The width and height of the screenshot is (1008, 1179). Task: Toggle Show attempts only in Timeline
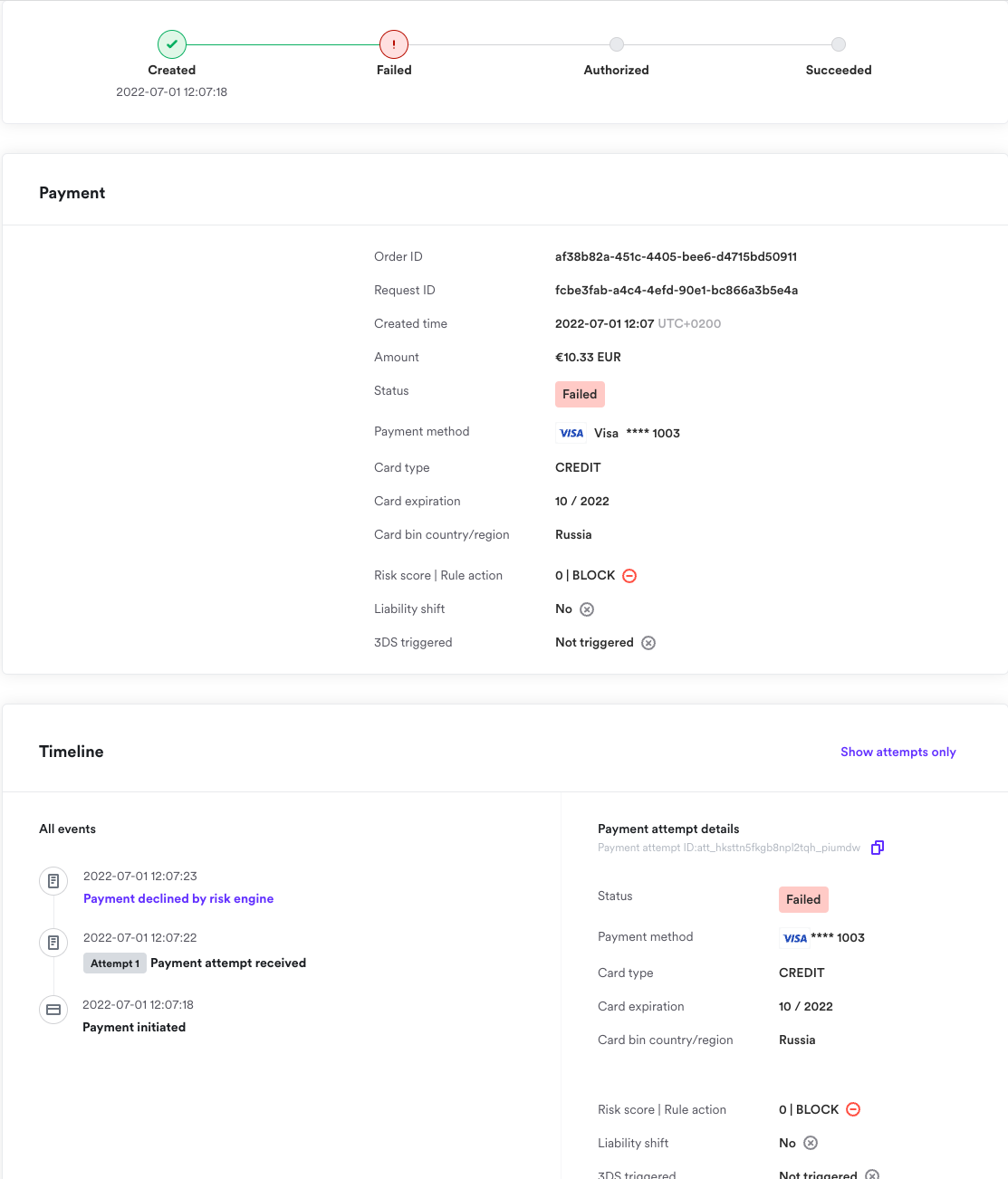click(898, 752)
